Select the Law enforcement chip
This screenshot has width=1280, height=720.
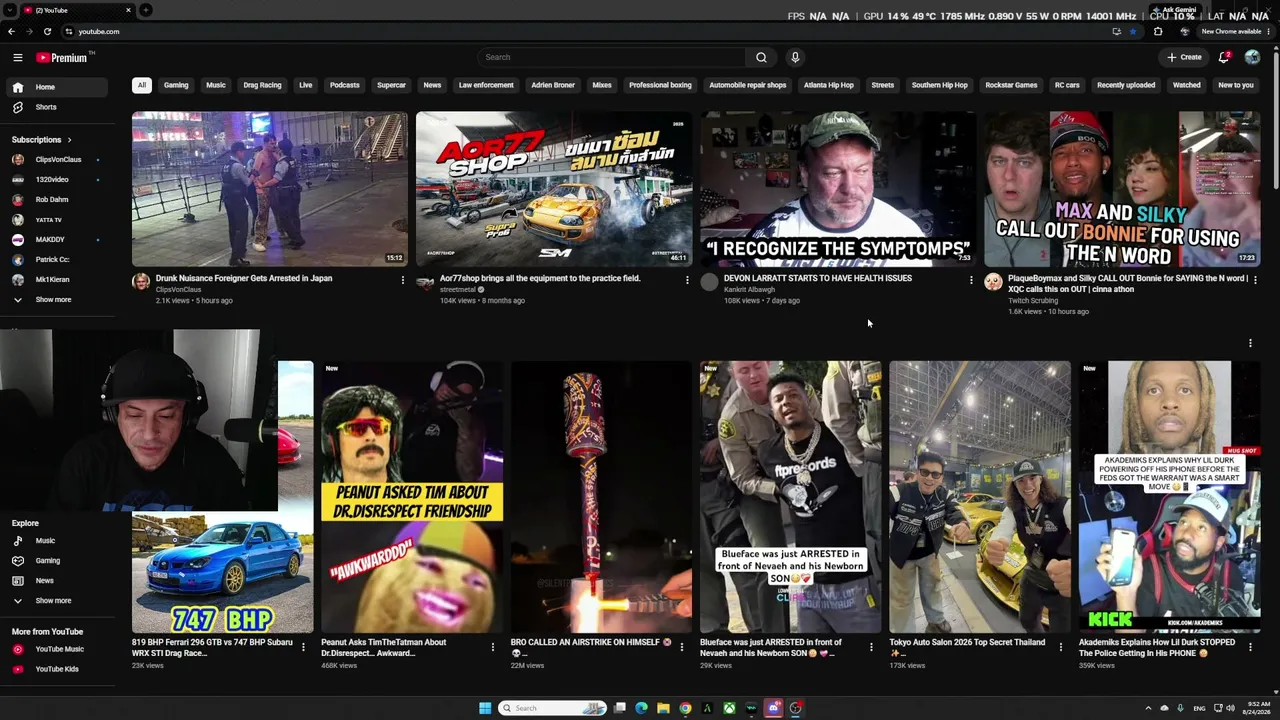click(486, 85)
